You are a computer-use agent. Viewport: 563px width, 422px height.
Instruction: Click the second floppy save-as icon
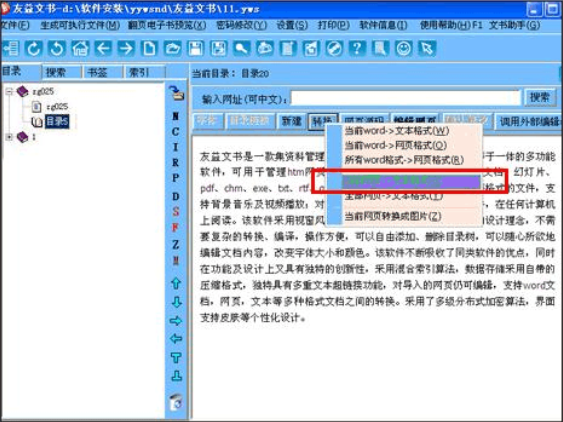(x=219, y=48)
